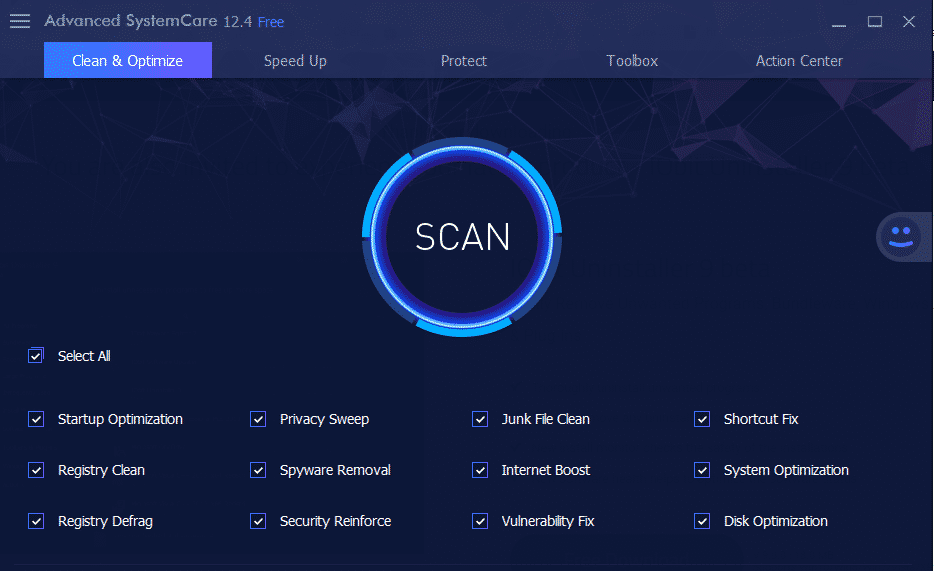Start the big SCAN button

(x=462, y=237)
